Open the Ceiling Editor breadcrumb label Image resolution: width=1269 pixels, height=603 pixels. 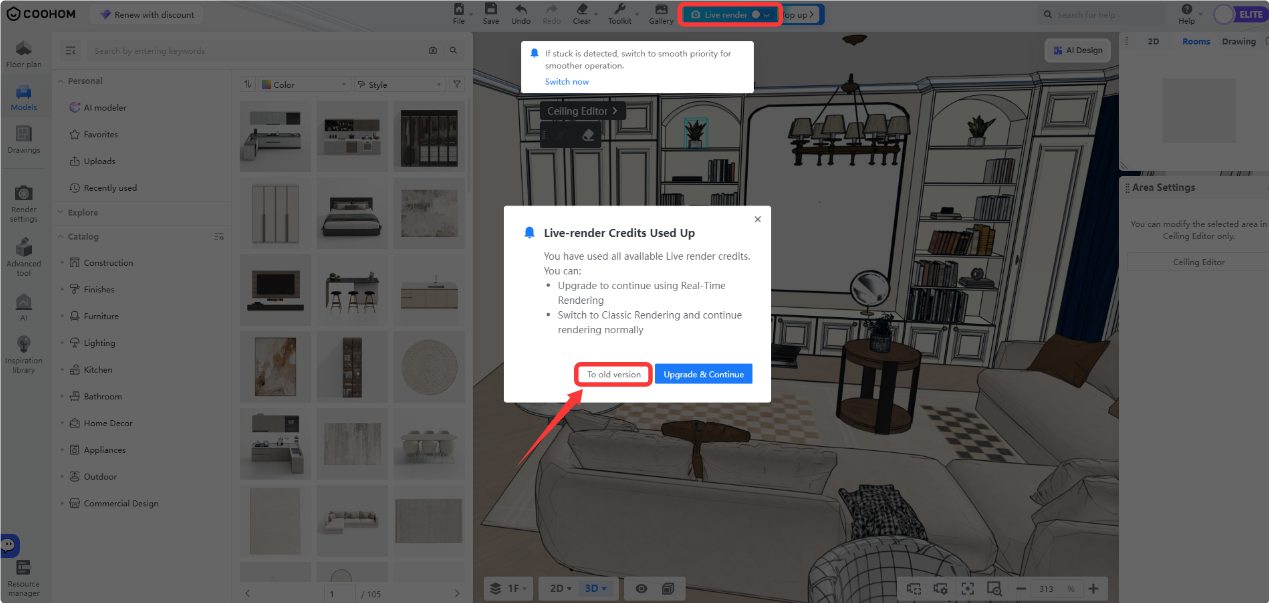pyautogui.click(x=584, y=111)
